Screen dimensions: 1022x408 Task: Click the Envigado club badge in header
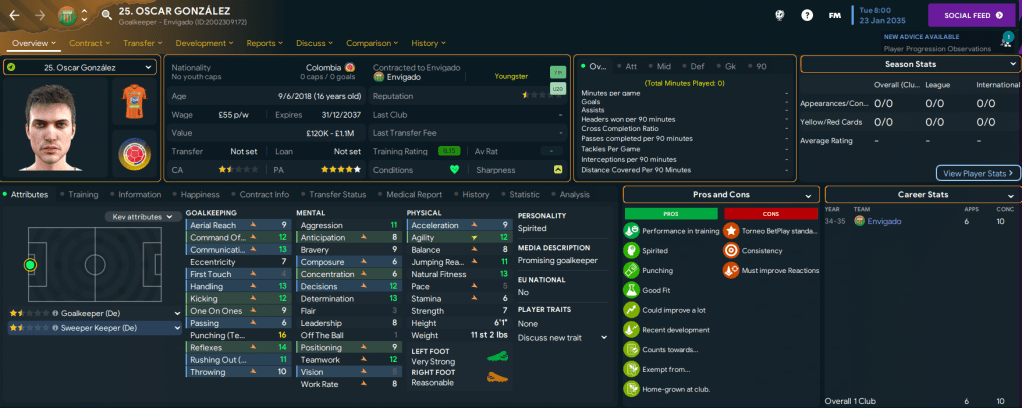pos(68,15)
